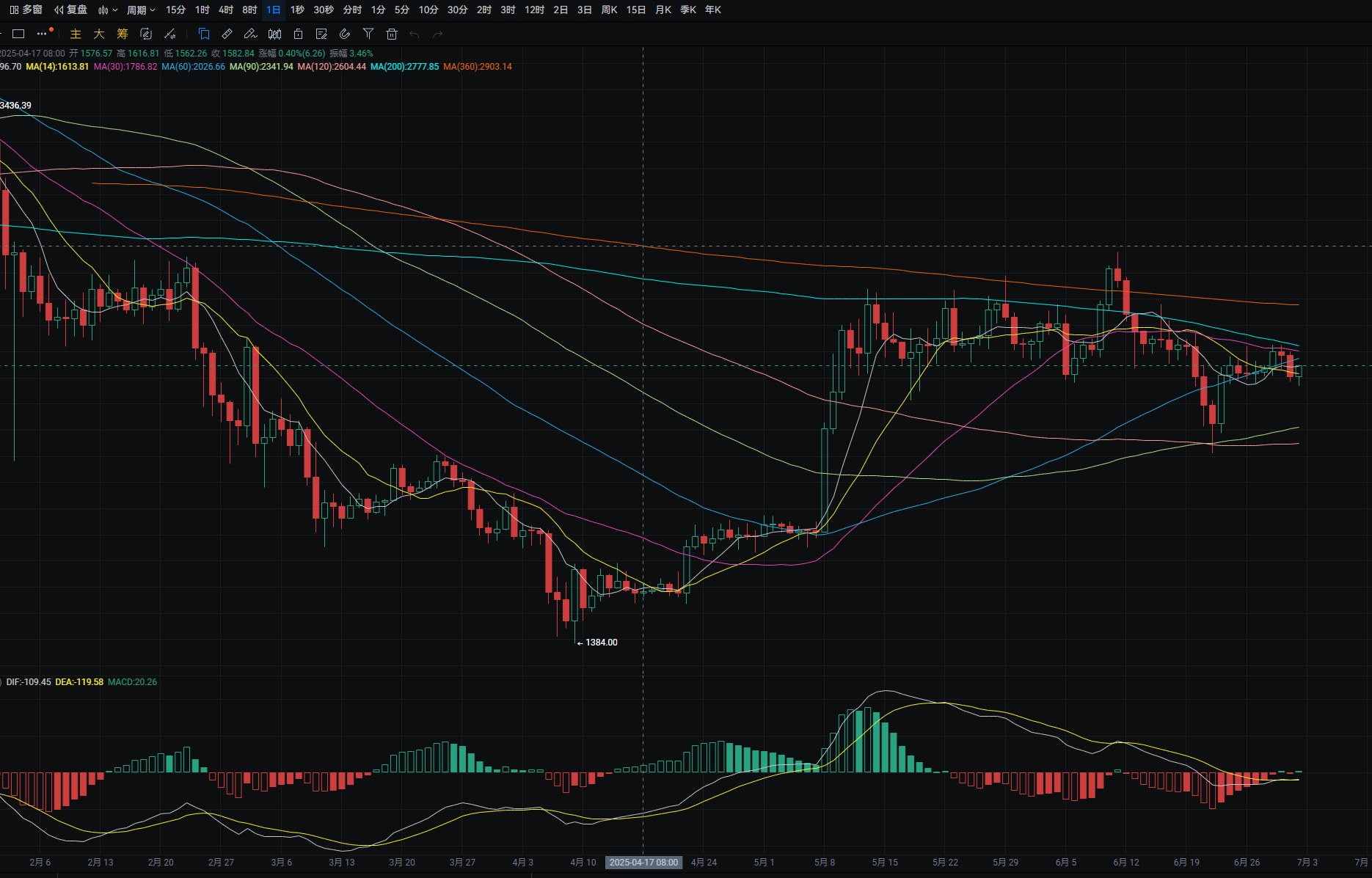Click the MA(60):2026.66 indicator label
The image size is (1372, 878).
tap(193, 67)
